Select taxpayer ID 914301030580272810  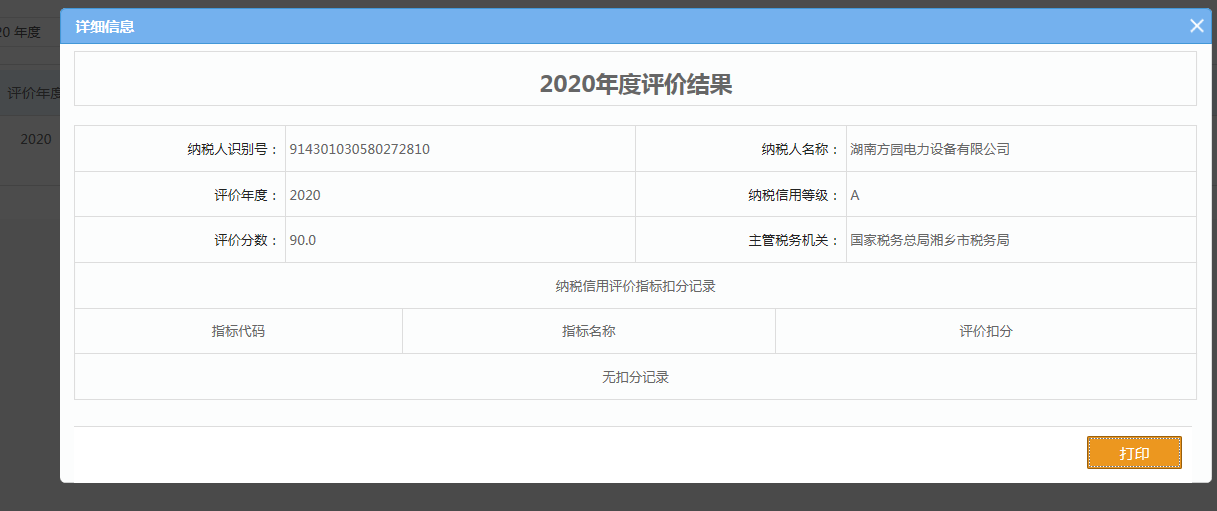[360, 149]
